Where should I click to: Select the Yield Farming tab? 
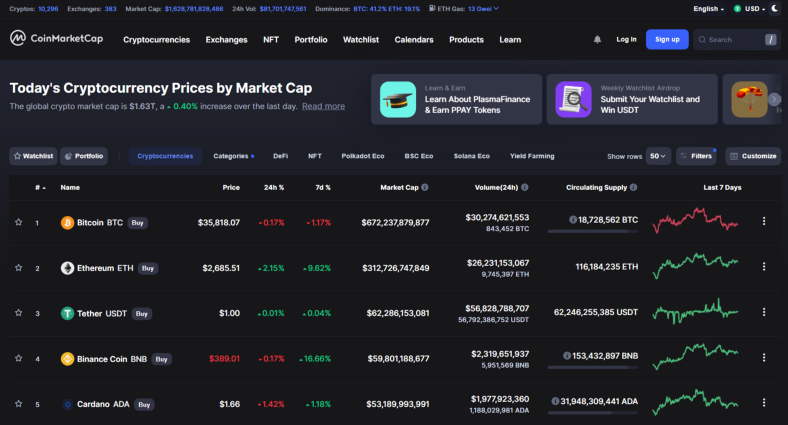pos(532,156)
